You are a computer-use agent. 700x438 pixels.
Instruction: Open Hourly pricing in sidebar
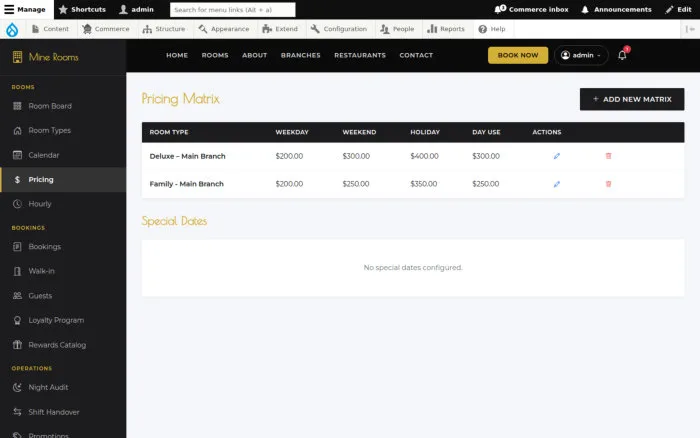pos(63,204)
